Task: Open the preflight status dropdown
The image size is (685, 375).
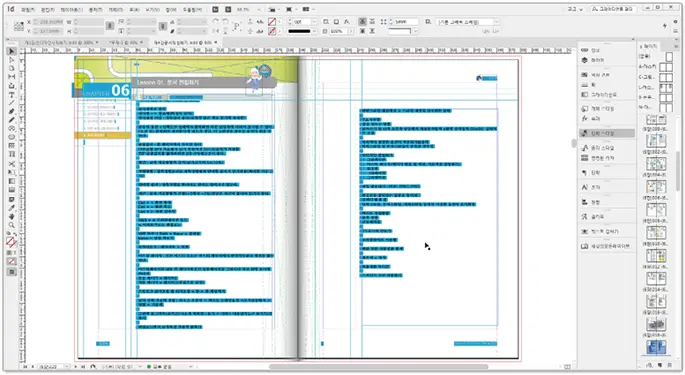Action: pyautogui.click(x=191, y=367)
